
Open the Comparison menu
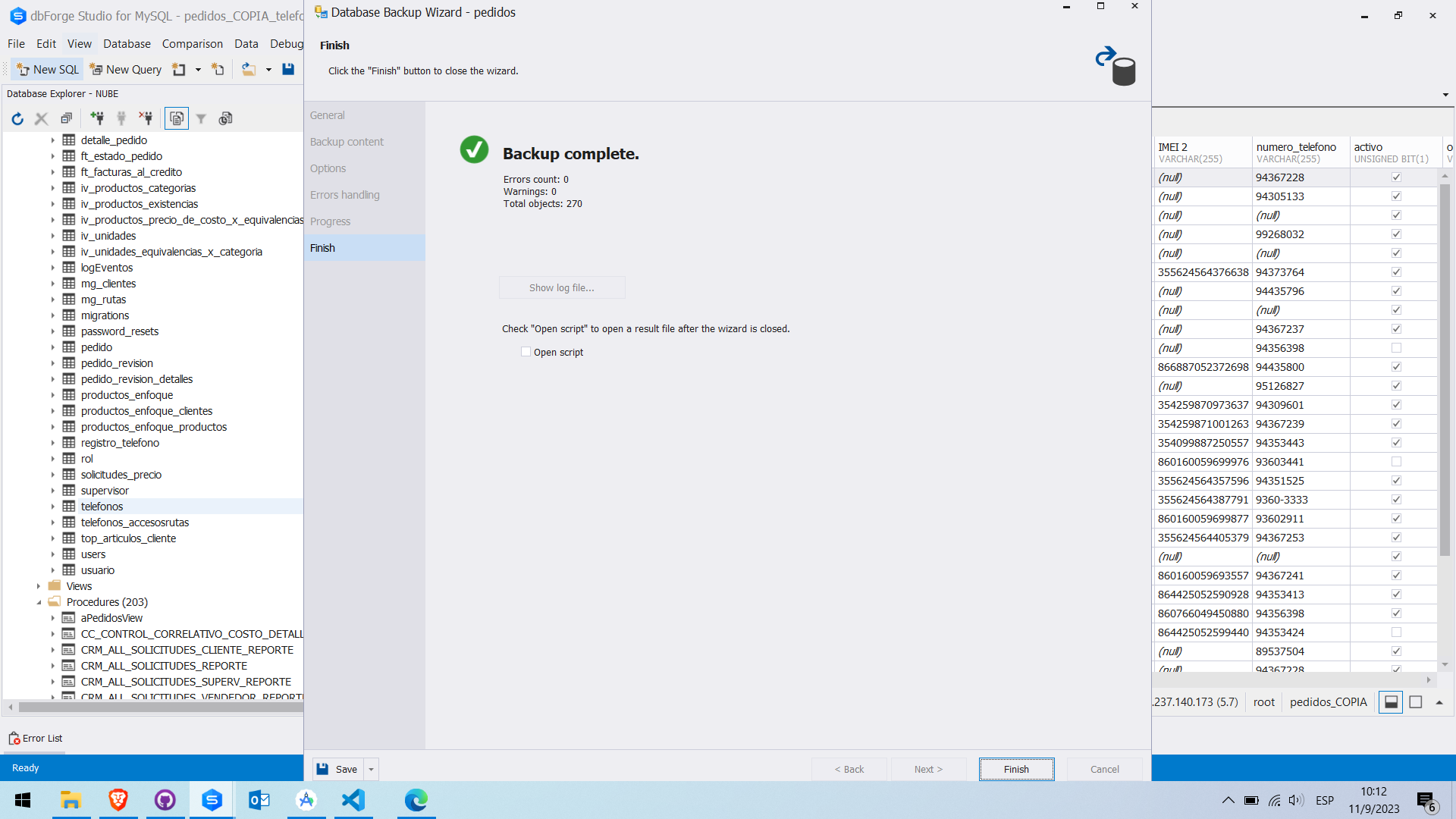pyautogui.click(x=192, y=44)
